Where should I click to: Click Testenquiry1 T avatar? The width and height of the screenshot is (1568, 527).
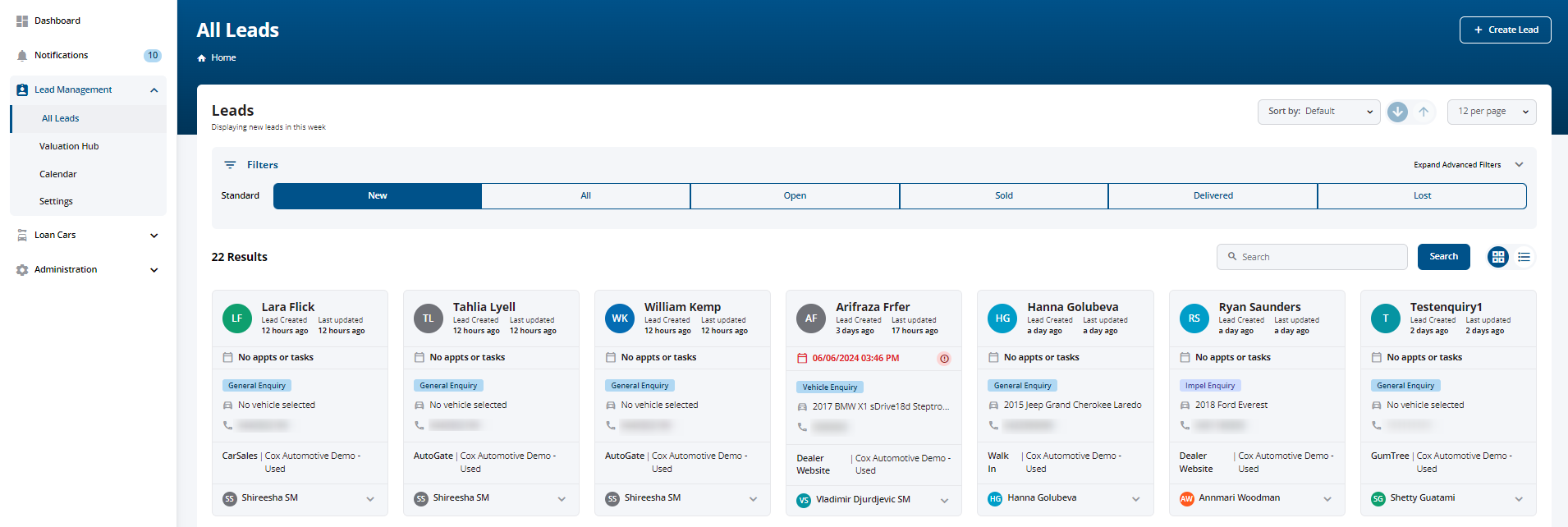coord(1386,318)
